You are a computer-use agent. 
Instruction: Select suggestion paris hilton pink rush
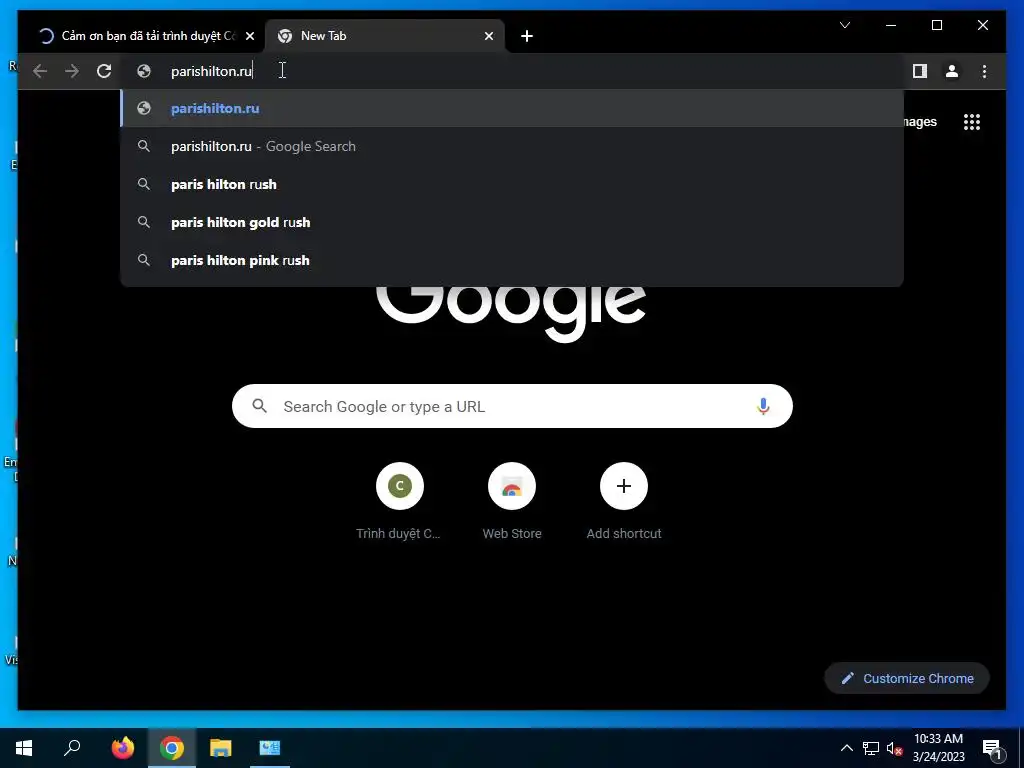pyautogui.click(x=512, y=260)
